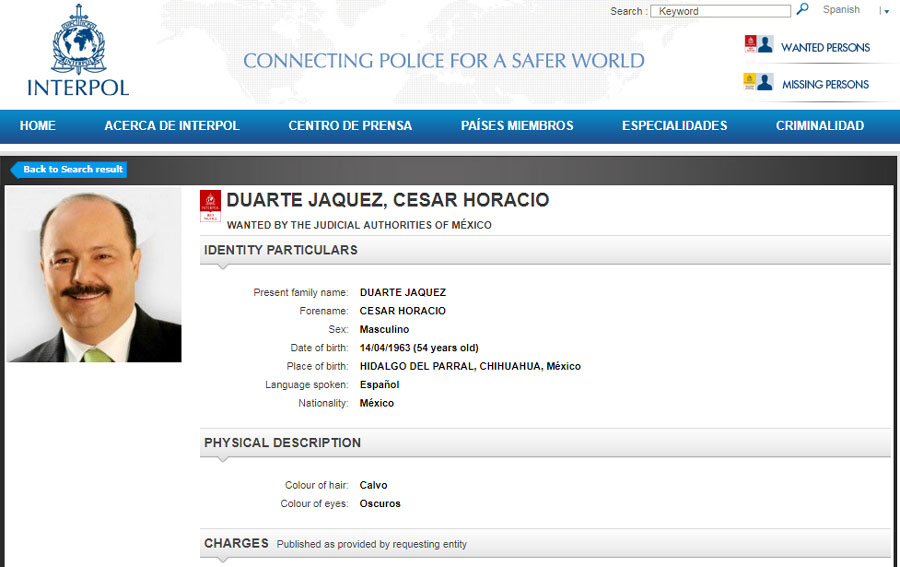This screenshot has width=900, height=567.
Task: Click the 'Present family name:' label
Action: 301,292
